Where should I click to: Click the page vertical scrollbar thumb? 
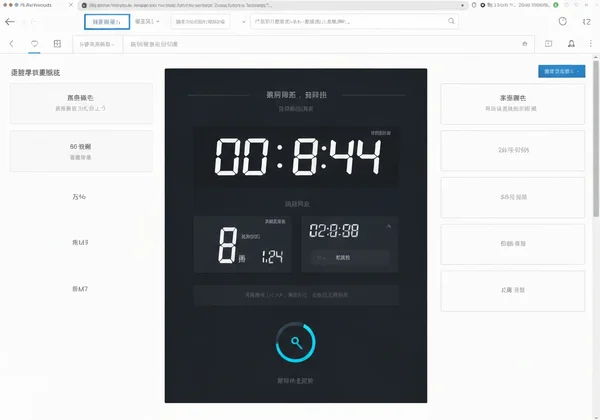pos(596,138)
